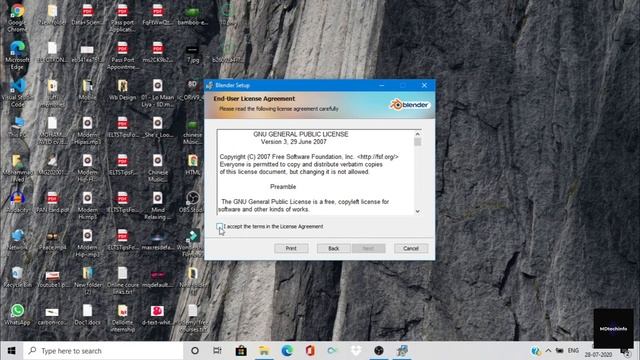The width and height of the screenshot is (640, 360).
Task: Click the Print button in Blender Setup
Action: [x=291, y=248]
